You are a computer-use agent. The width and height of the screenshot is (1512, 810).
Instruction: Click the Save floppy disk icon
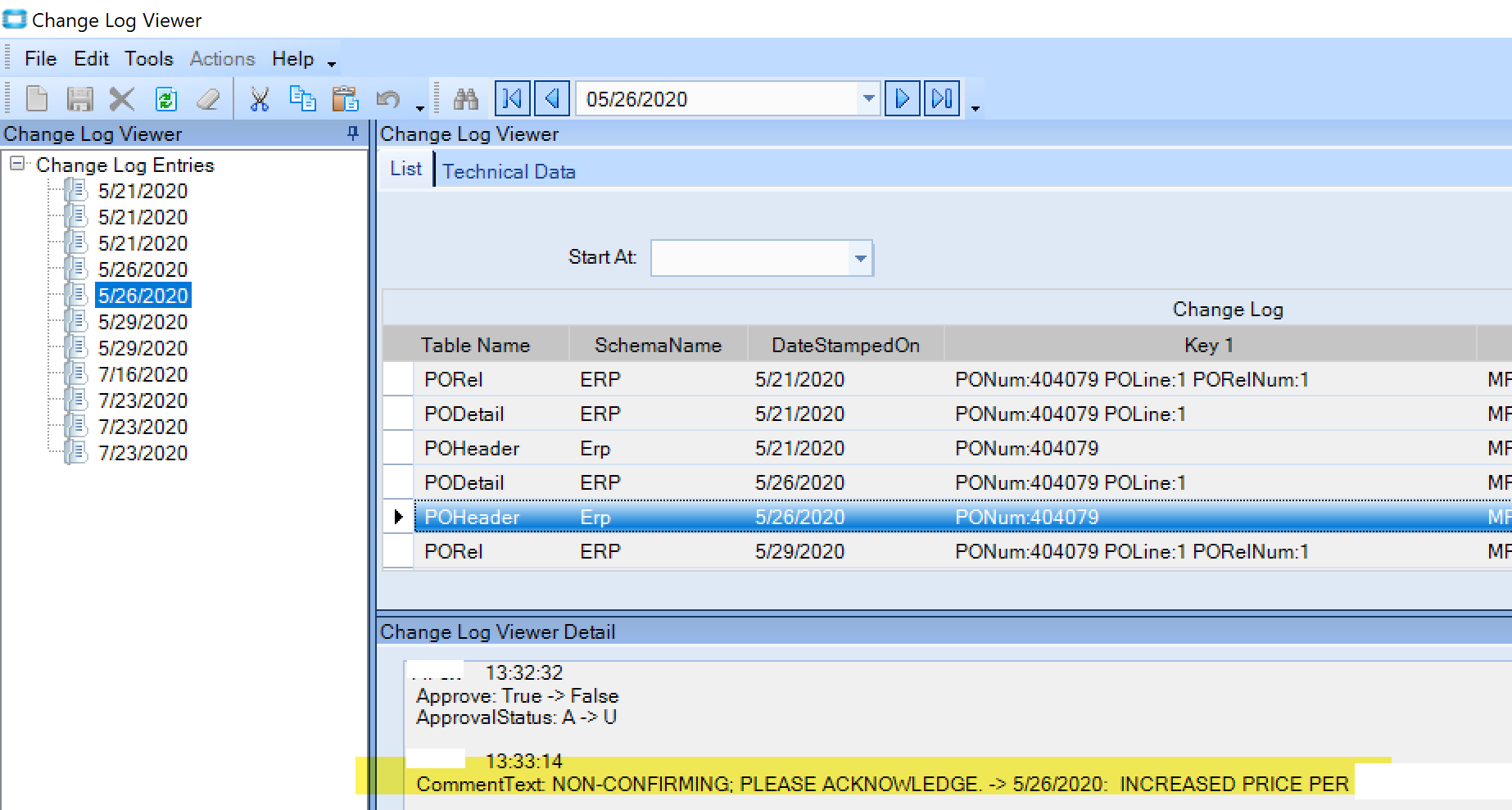coord(79,99)
